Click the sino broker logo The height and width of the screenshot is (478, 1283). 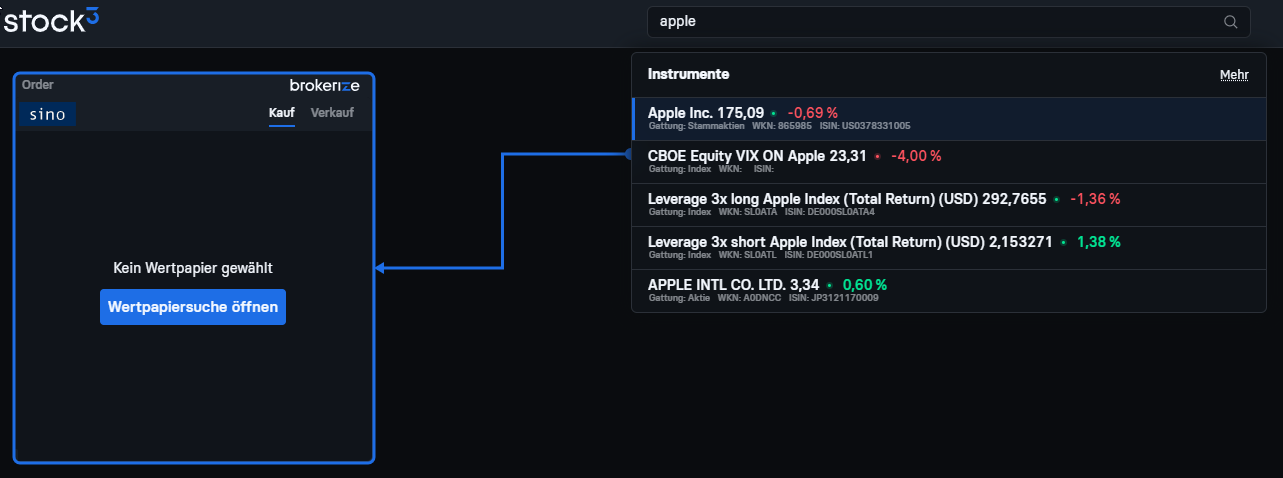click(x=47, y=114)
